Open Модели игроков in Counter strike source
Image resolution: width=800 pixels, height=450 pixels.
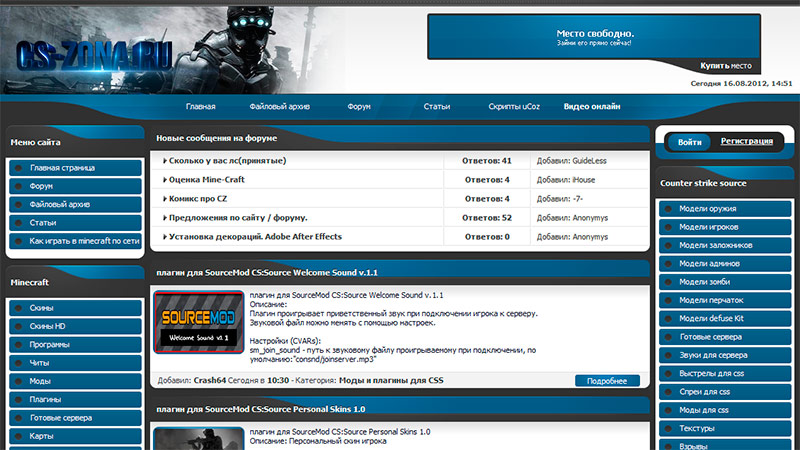[725, 227]
